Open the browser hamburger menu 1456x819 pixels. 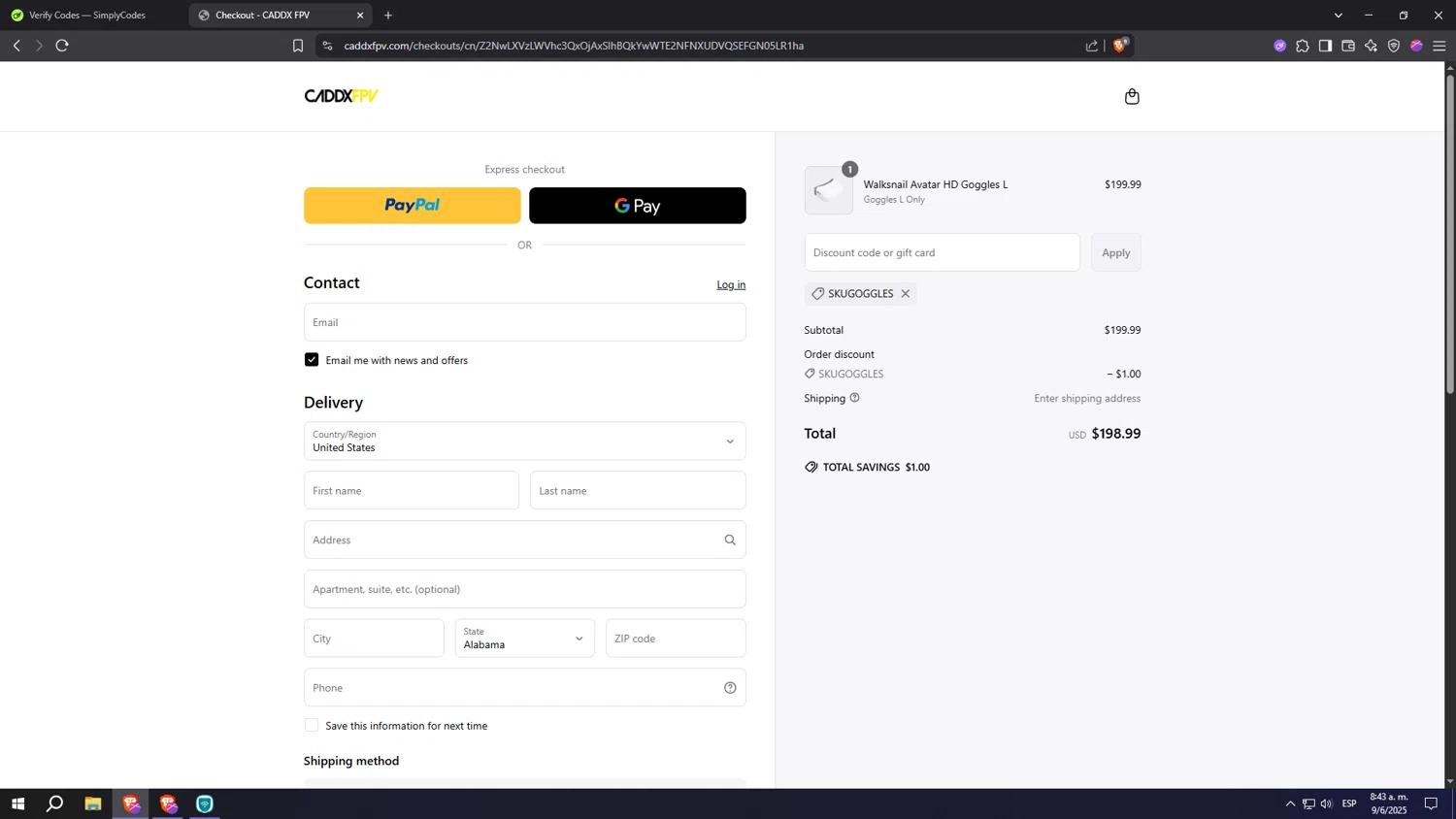coord(1439,46)
